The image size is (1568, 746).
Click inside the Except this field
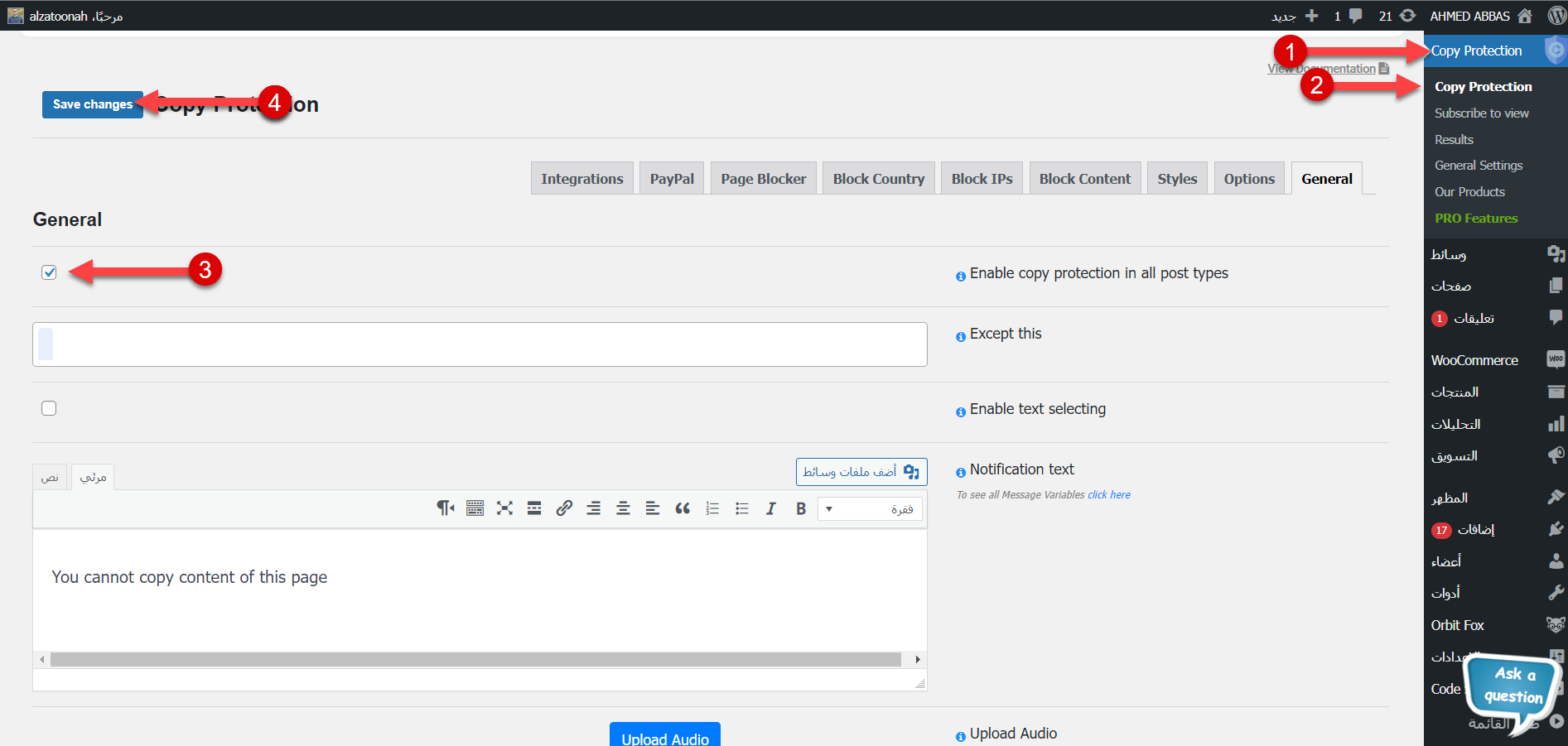click(480, 344)
